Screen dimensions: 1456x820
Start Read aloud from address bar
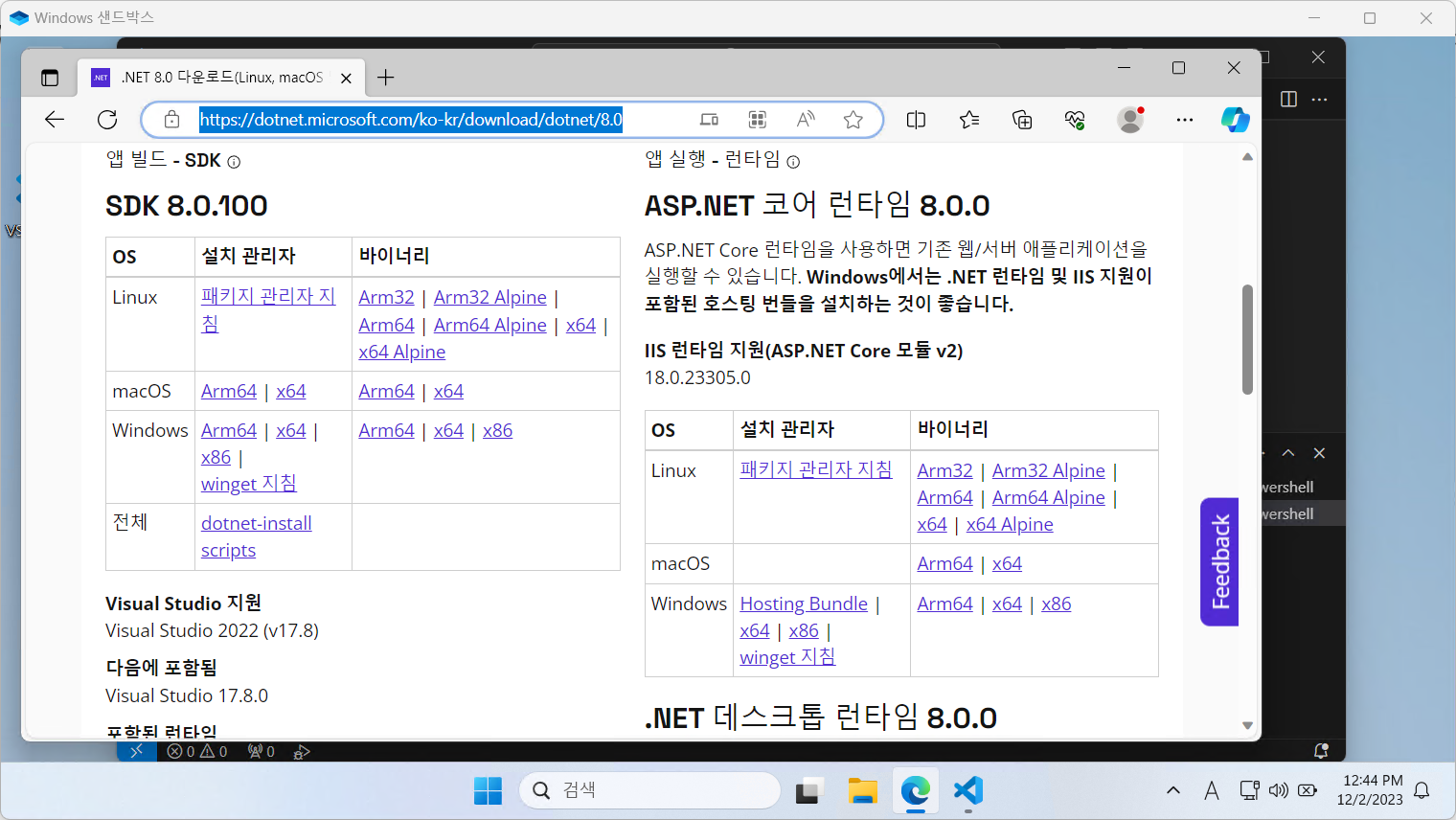pos(806,120)
